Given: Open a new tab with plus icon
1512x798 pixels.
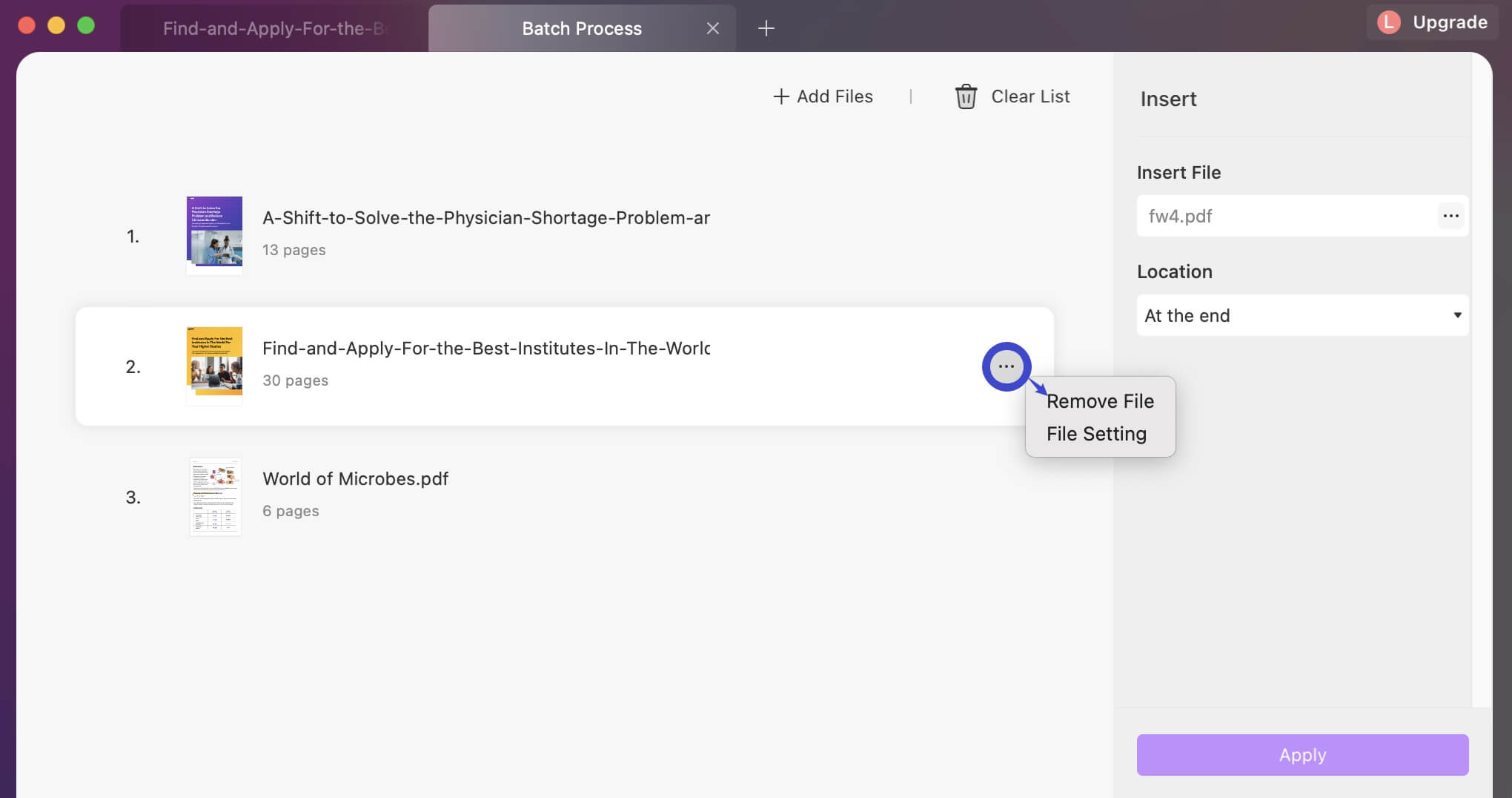Looking at the screenshot, I should (x=766, y=28).
